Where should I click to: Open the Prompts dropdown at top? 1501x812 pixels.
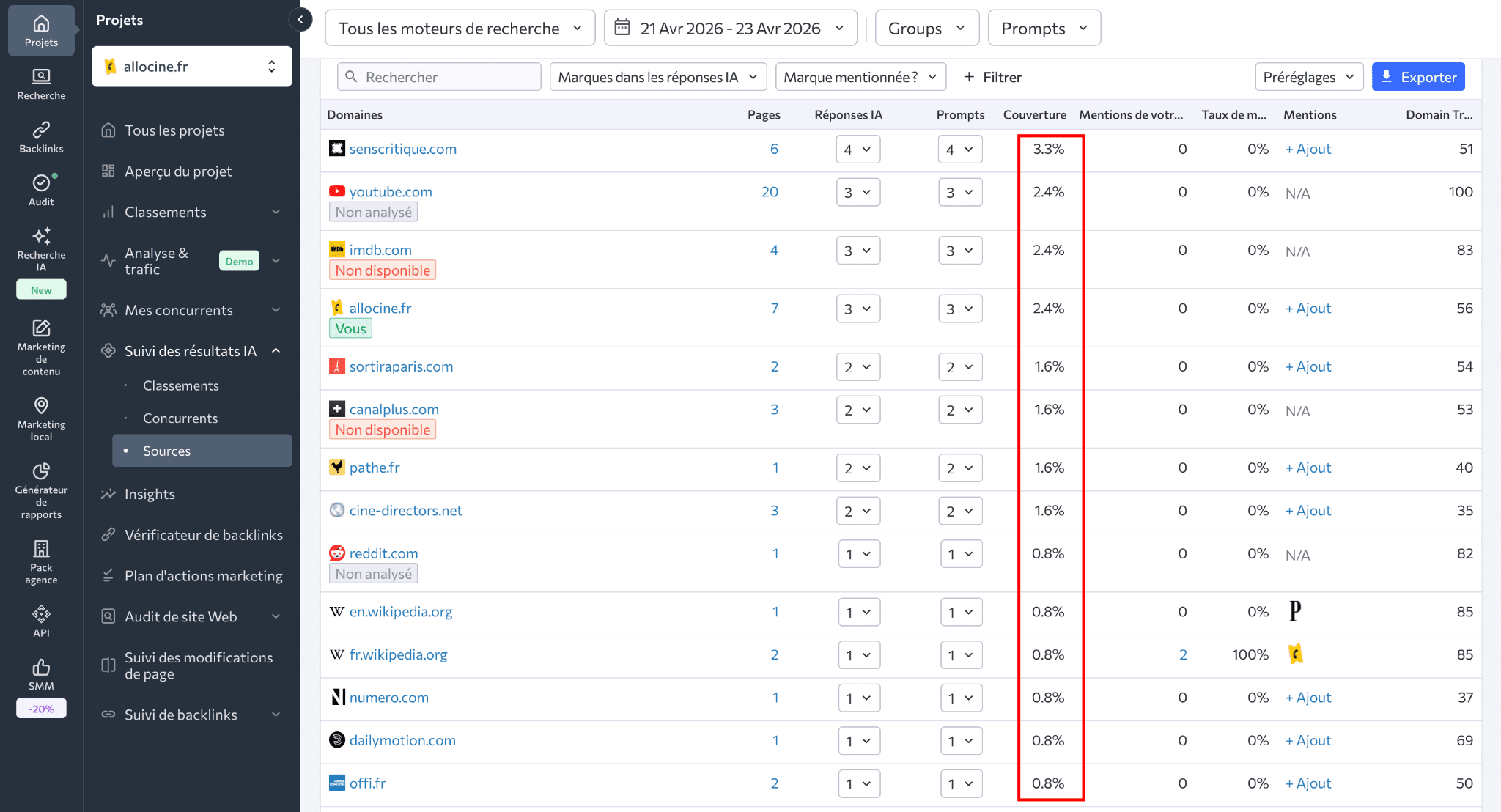coord(1044,28)
